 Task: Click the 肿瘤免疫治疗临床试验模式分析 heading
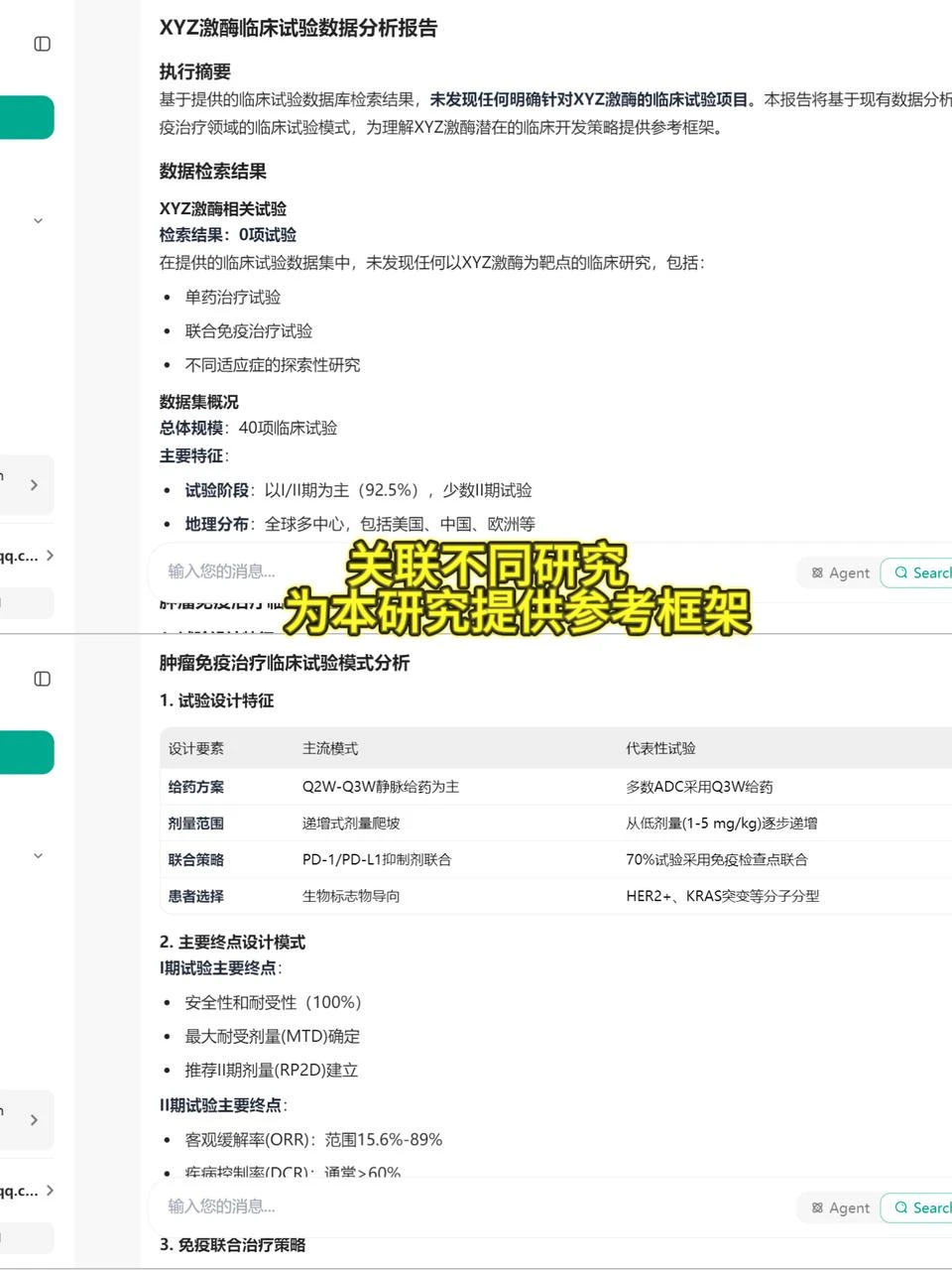point(285,663)
